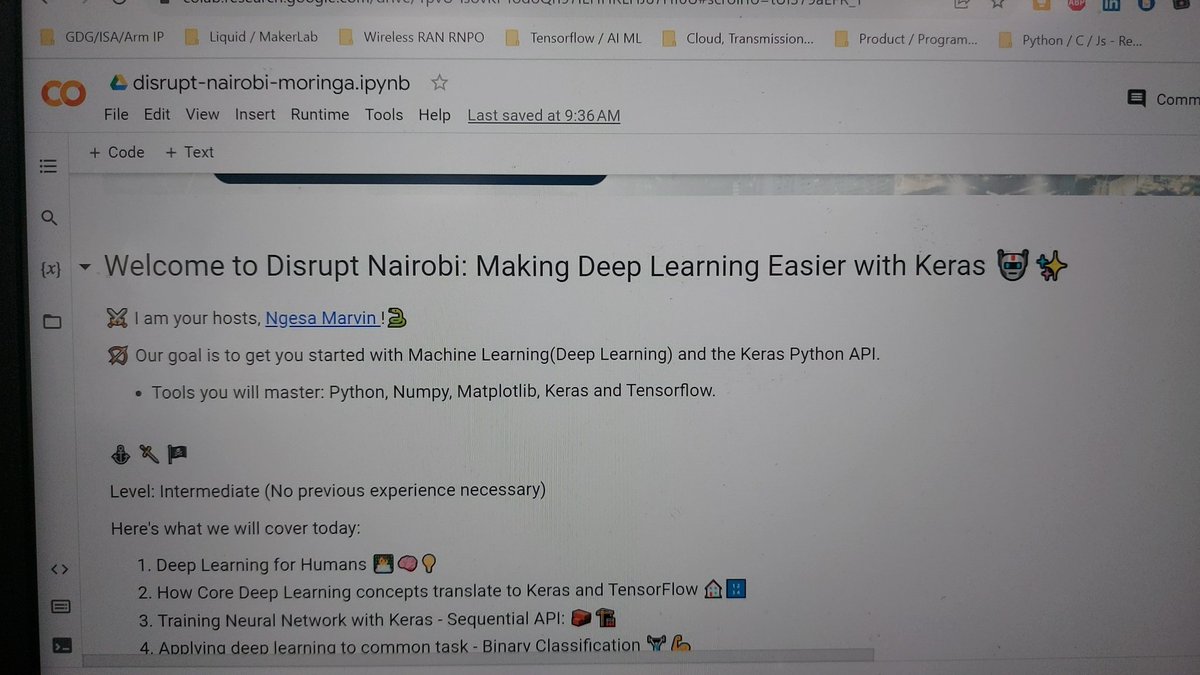Open the code snippets panel
This screenshot has width=1200, height=675.
point(59,569)
